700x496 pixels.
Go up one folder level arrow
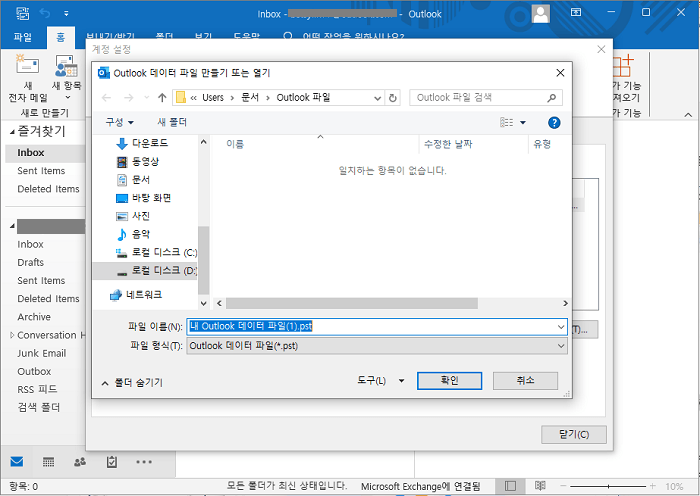(162, 97)
